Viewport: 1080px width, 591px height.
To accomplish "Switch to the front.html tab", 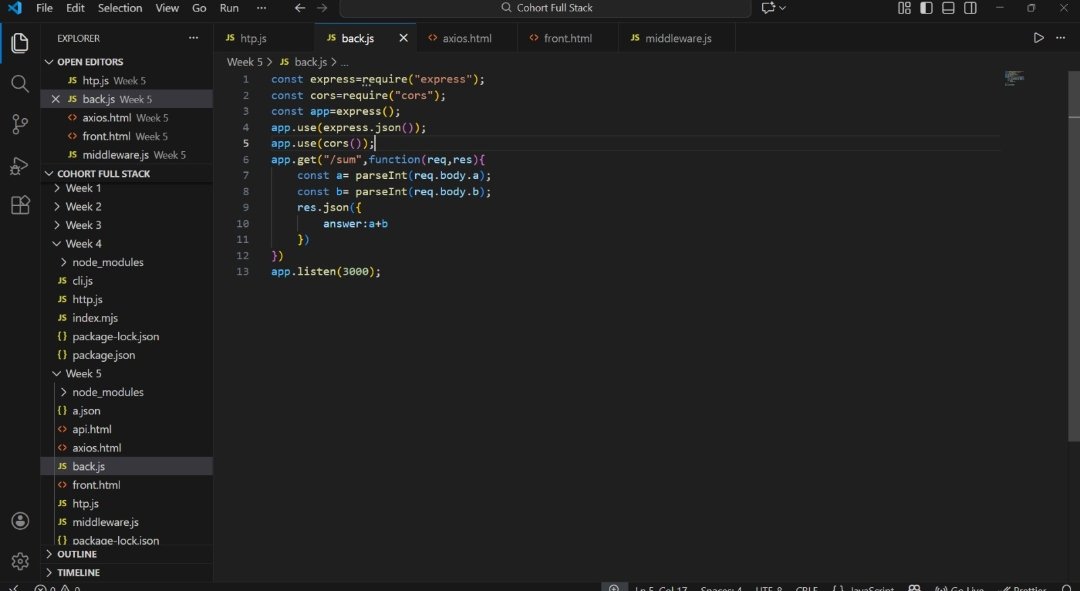I will pos(568,38).
